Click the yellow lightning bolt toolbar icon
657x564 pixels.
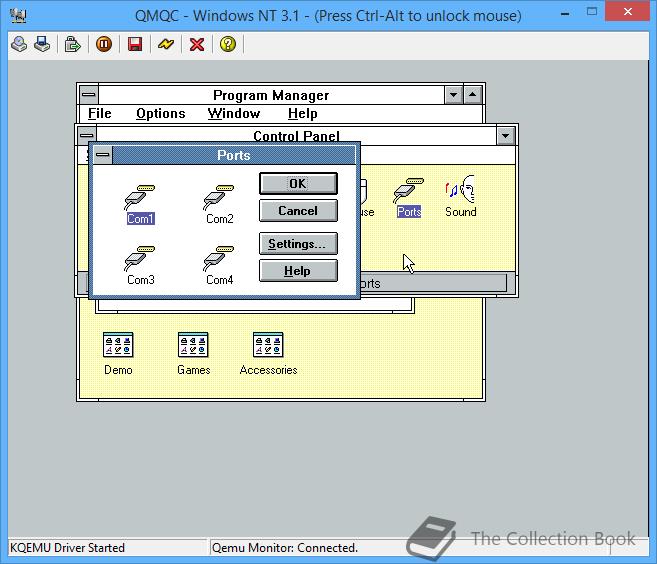pyautogui.click(x=166, y=44)
